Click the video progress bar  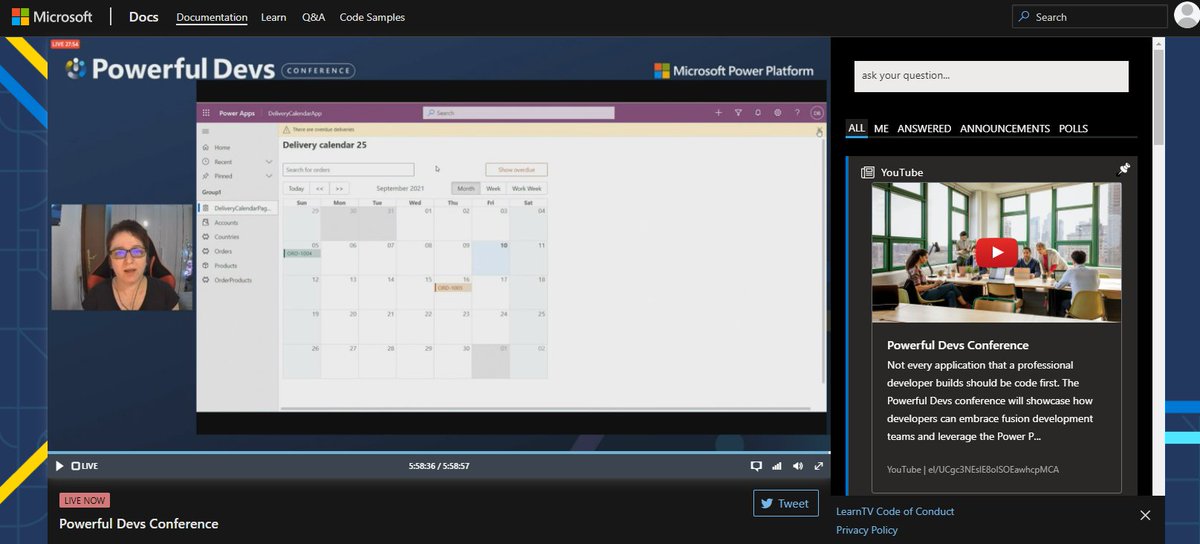pyautogui.click(x=438, y=453)
